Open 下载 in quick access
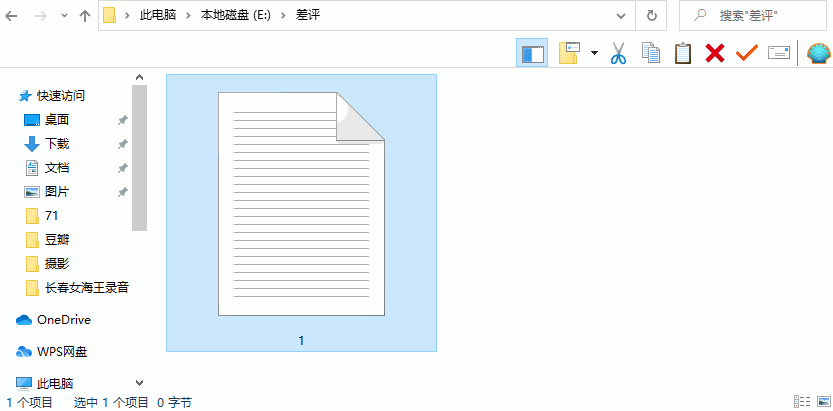 57,144
